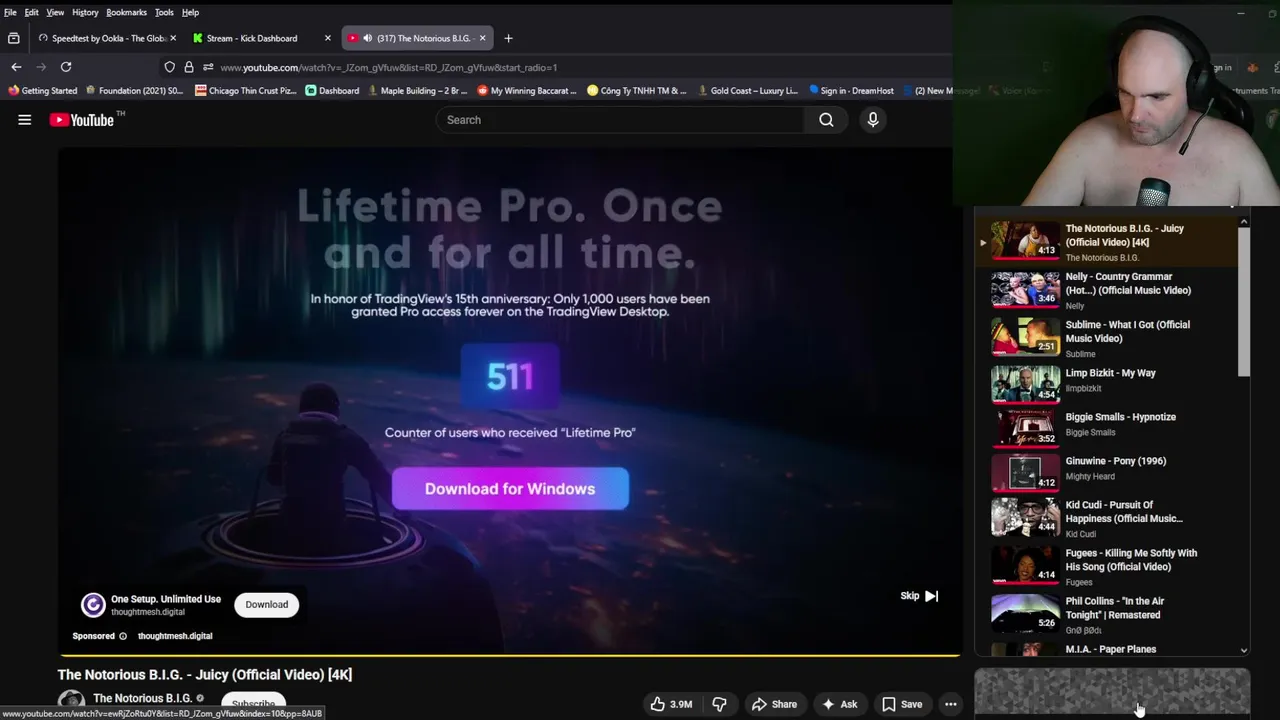Open the Edit menu
The height and width of the screenshot is (720, 1280).
(x=32, y=12)
